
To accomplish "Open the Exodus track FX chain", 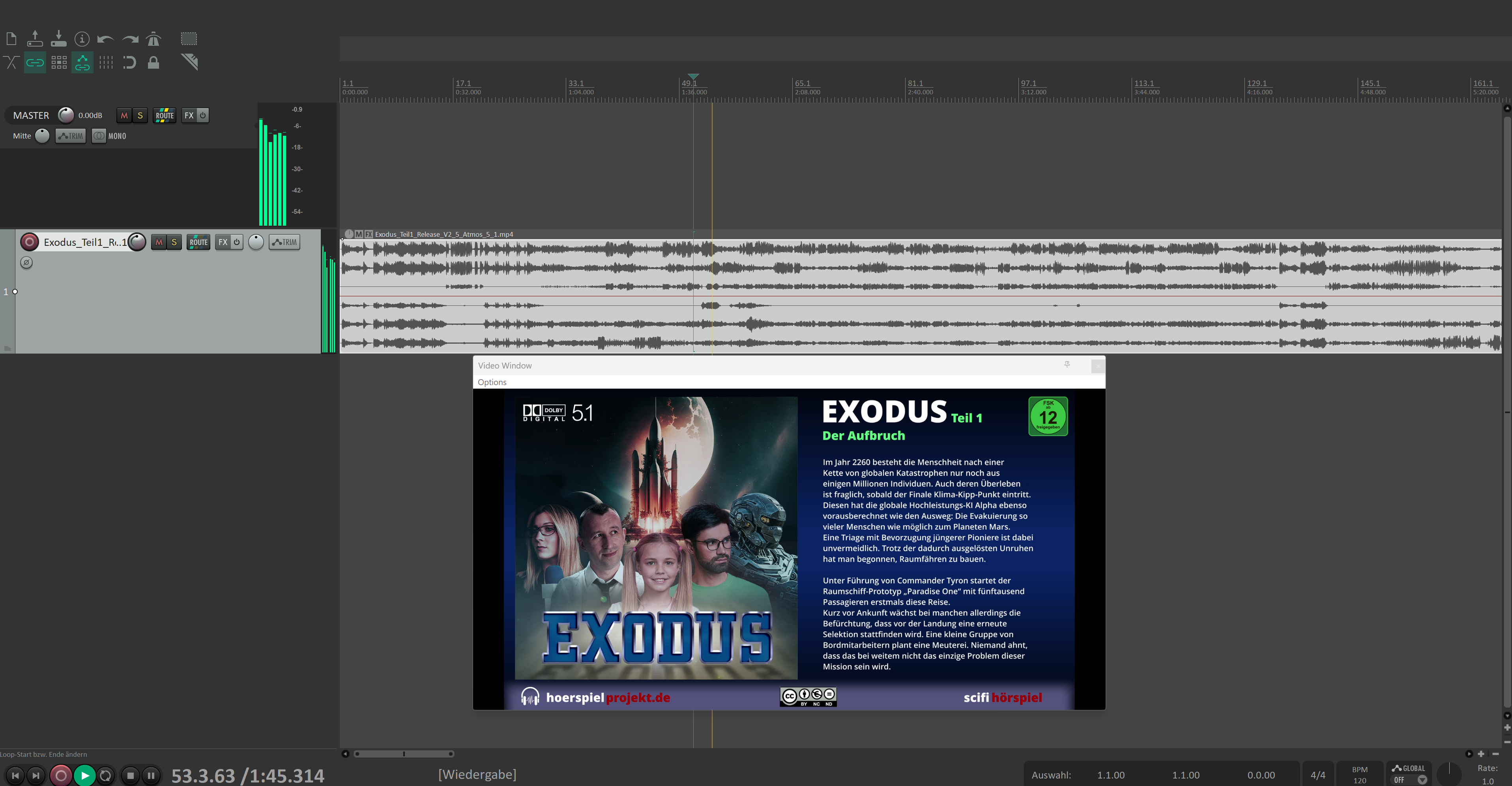I will (223, 242).
